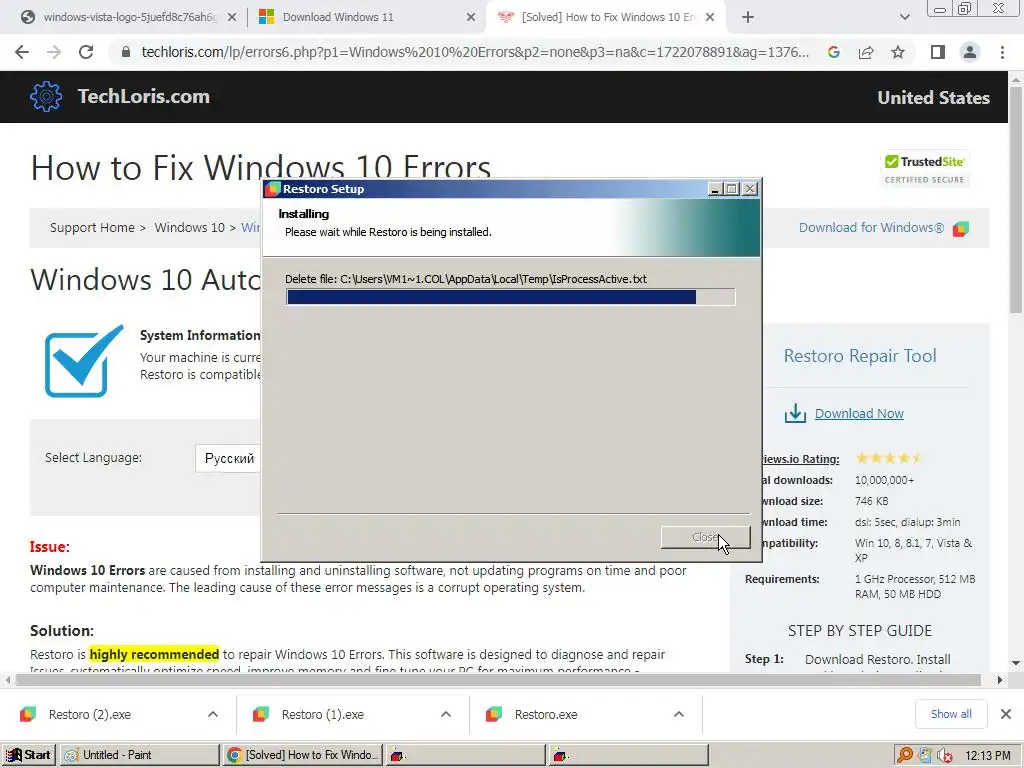Click the TechLoris gear logo
1024x768 pixels.
pyautogui.click(x=46, y=97)
